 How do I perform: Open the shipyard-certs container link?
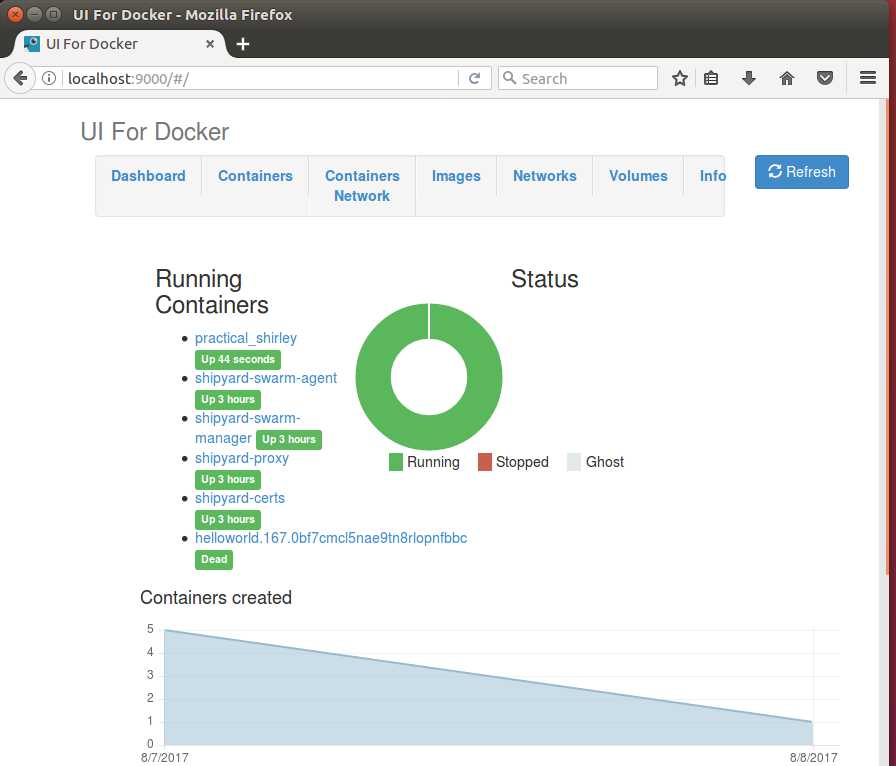239,498
